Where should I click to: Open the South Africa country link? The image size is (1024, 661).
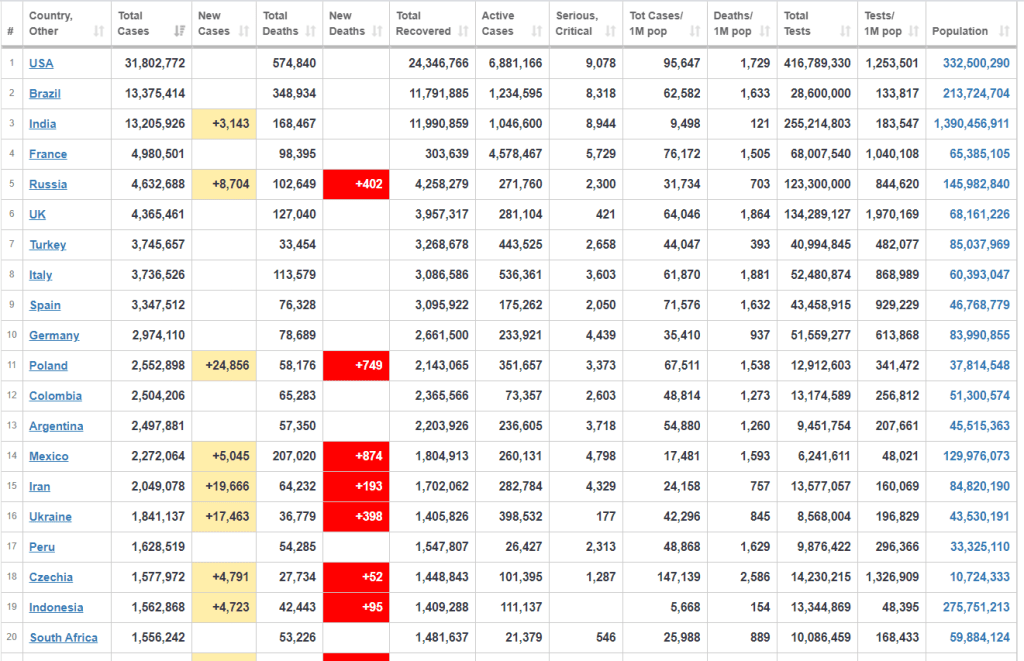pyautogui.click(x=63, y=638)
